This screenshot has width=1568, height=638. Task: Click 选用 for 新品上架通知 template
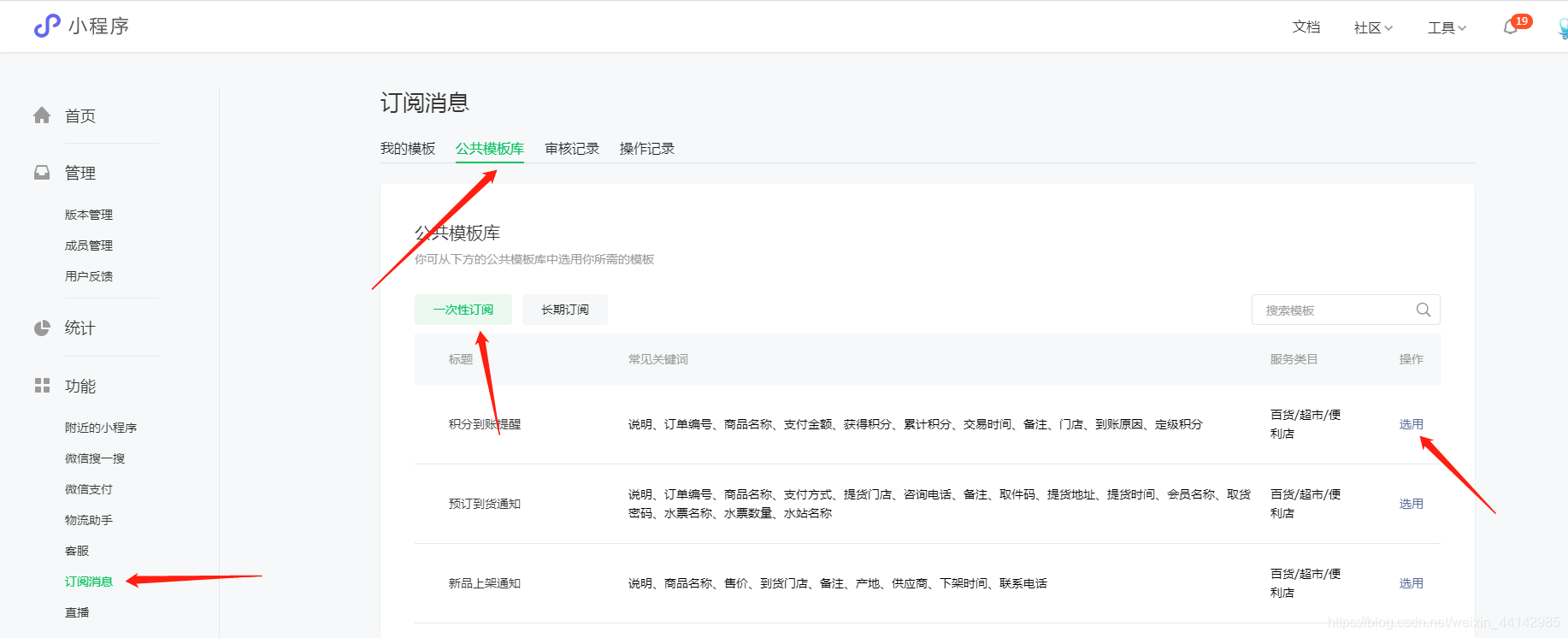pos(1411,583)
